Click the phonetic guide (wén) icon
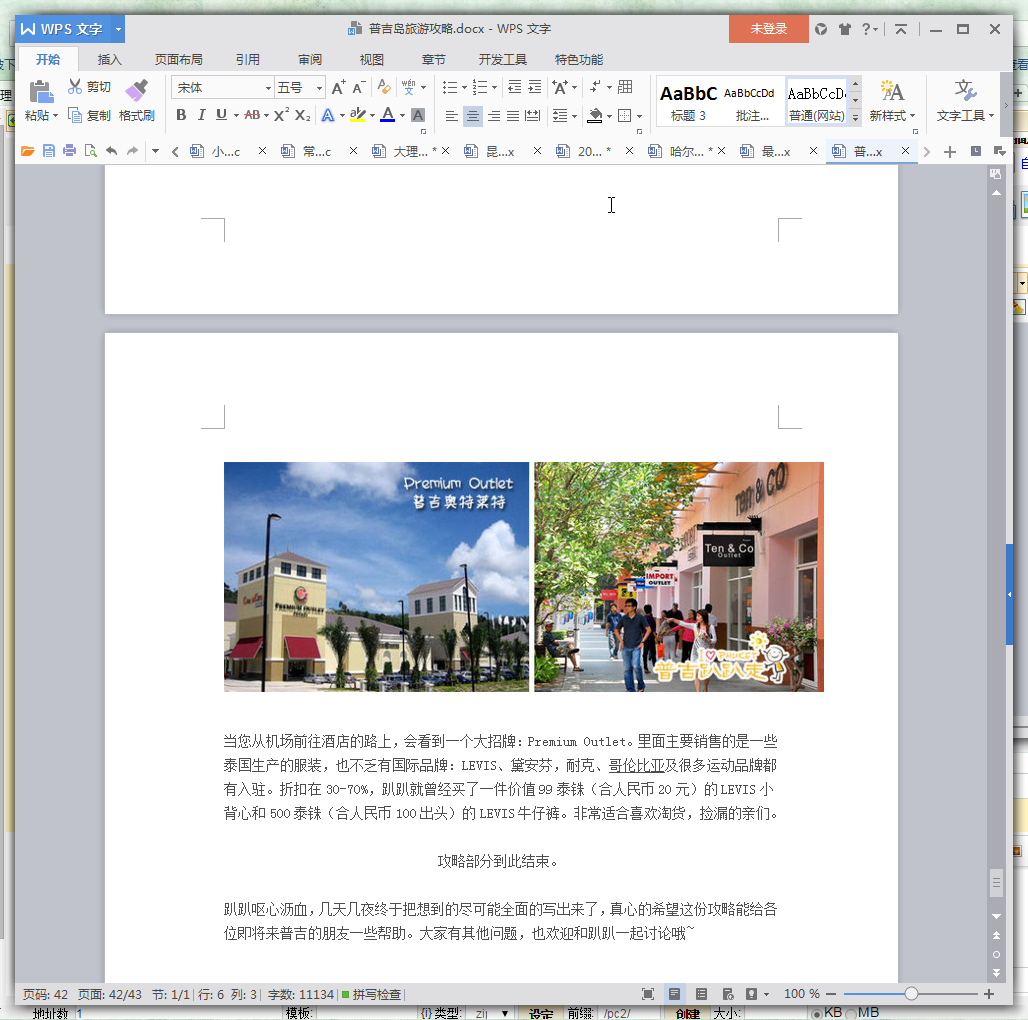The width and height of the screenshot is (1028, 1020). click(x=408, y=87)
